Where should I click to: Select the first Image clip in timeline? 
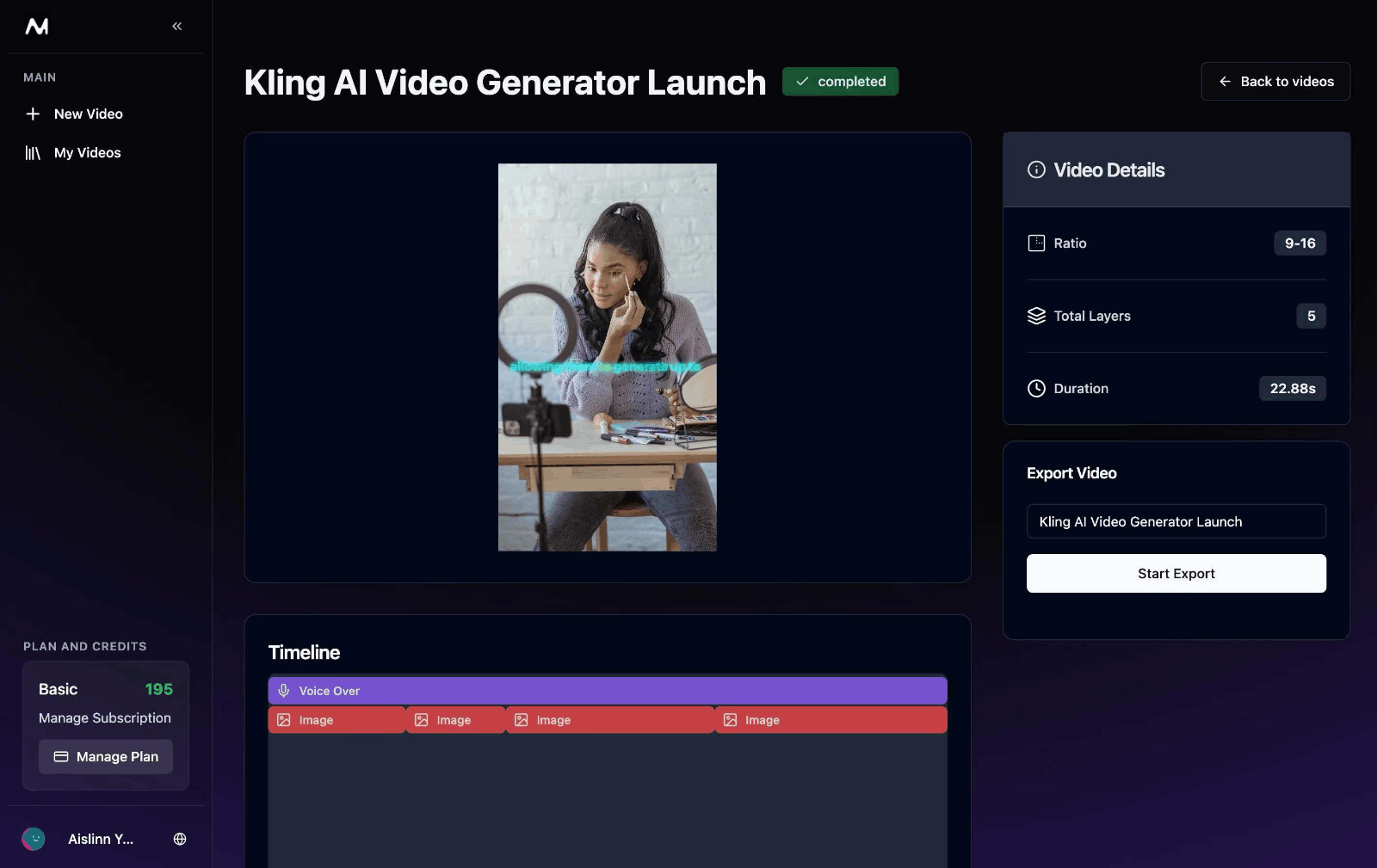(337, 720)
